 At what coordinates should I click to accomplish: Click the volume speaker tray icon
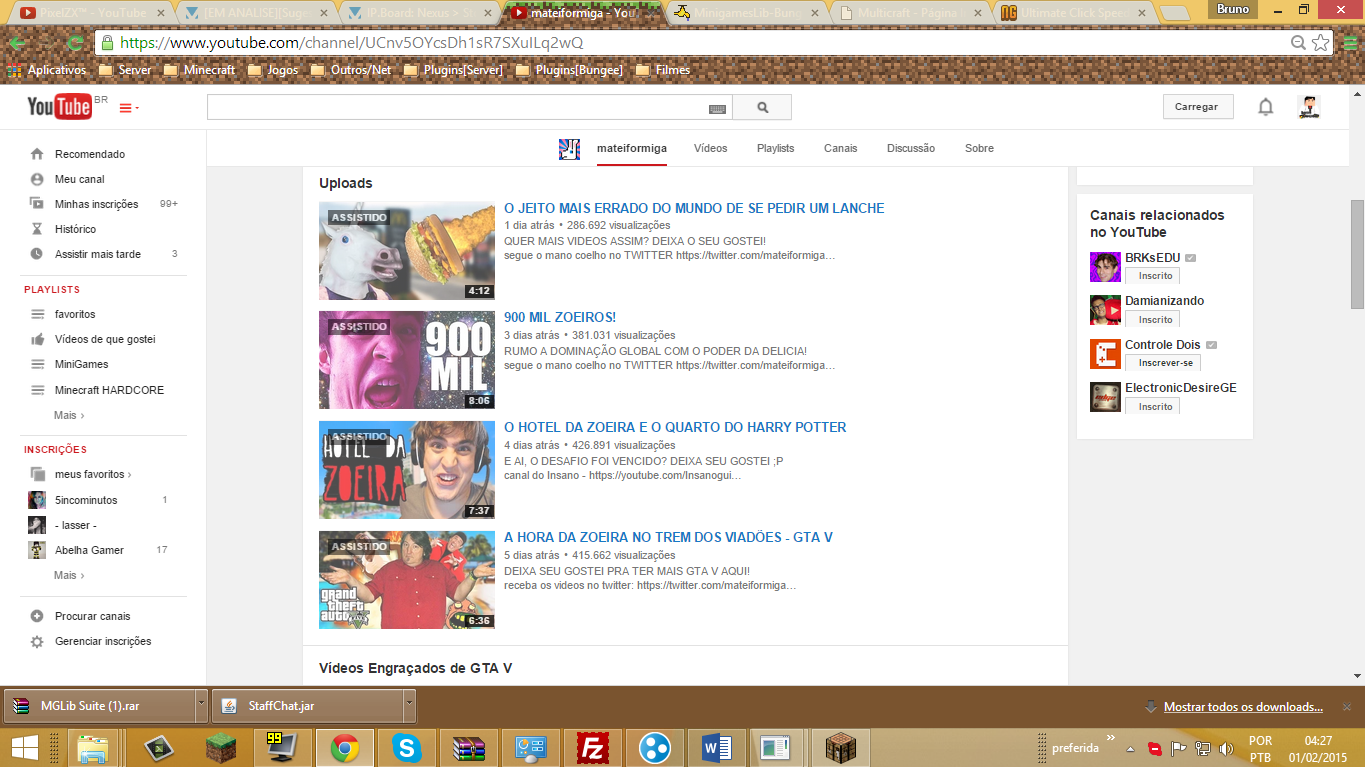coord(1226,748)
